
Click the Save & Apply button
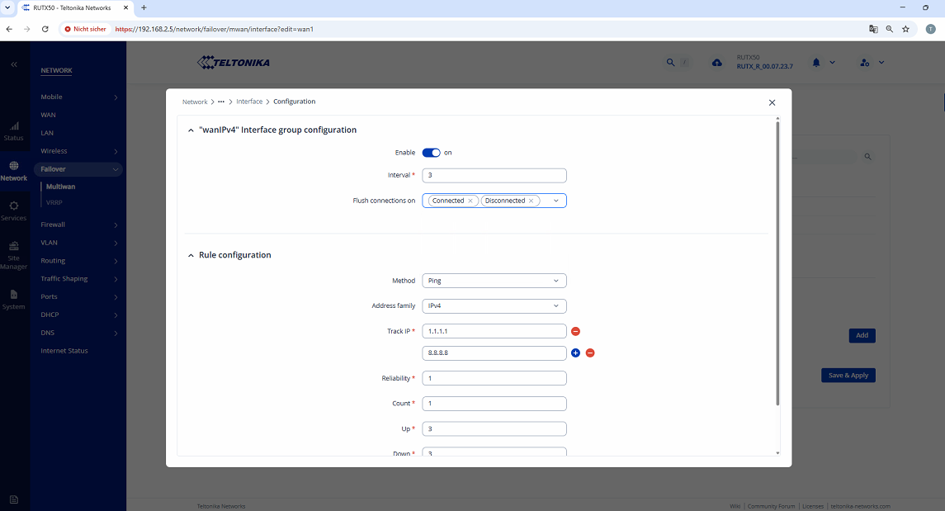point(848,375)
